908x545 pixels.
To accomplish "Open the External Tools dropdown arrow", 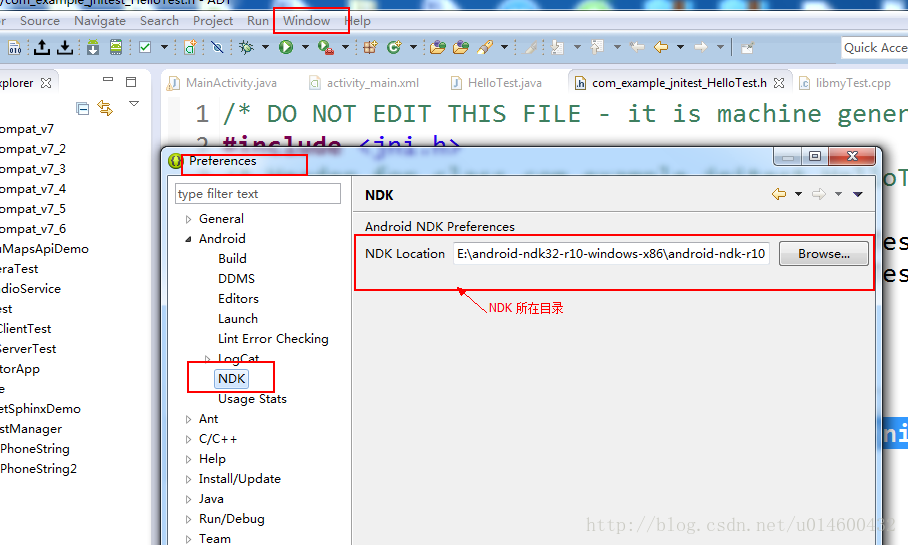I will pos(345,47).
